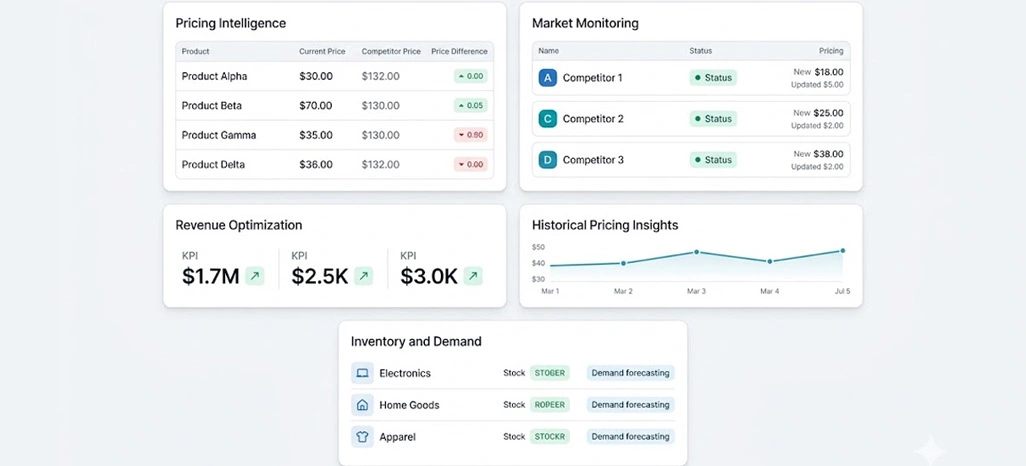Viewport: 1026px width, 466px height.
Task: Click the Apparel t-shirt icon
Action: click(x=362, y=437)
